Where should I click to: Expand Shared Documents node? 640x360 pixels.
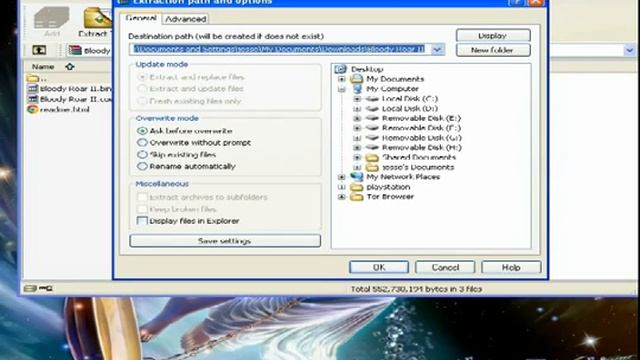point(357,158)
